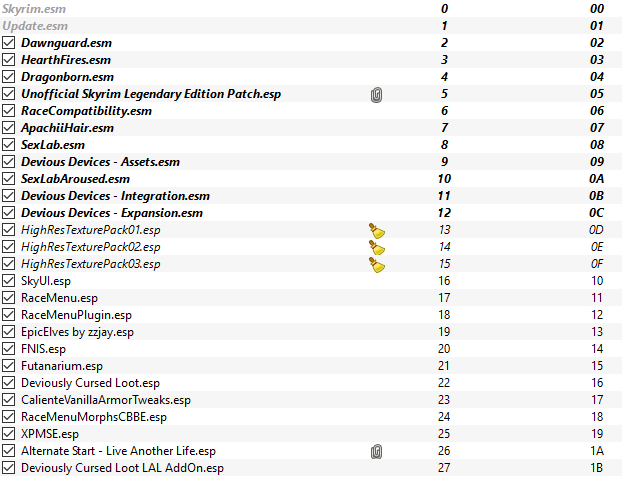Toggle the HearthFires.esm checkbox
The height and width of the screenshot is (479, 622).
[x=8, y=60]
